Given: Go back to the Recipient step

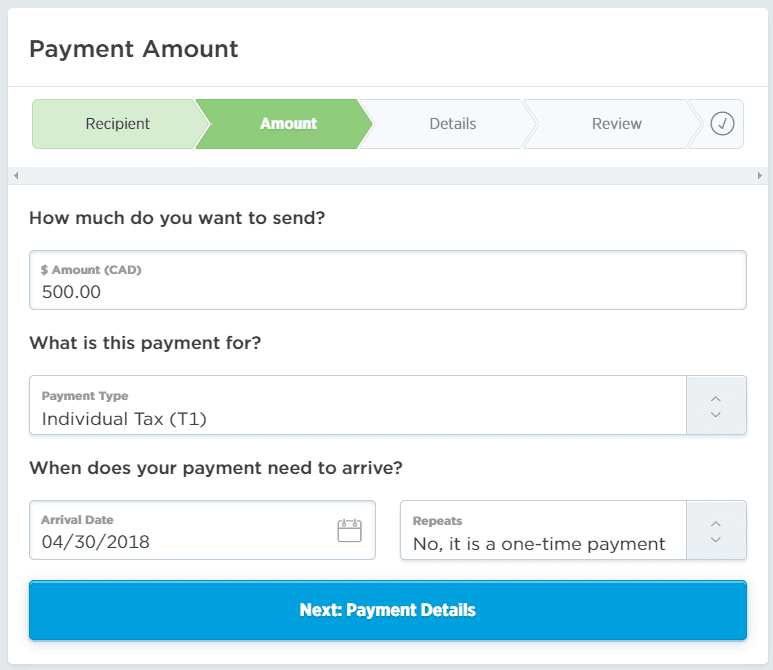Looking at the screenshot, I should tap(117, 124).
